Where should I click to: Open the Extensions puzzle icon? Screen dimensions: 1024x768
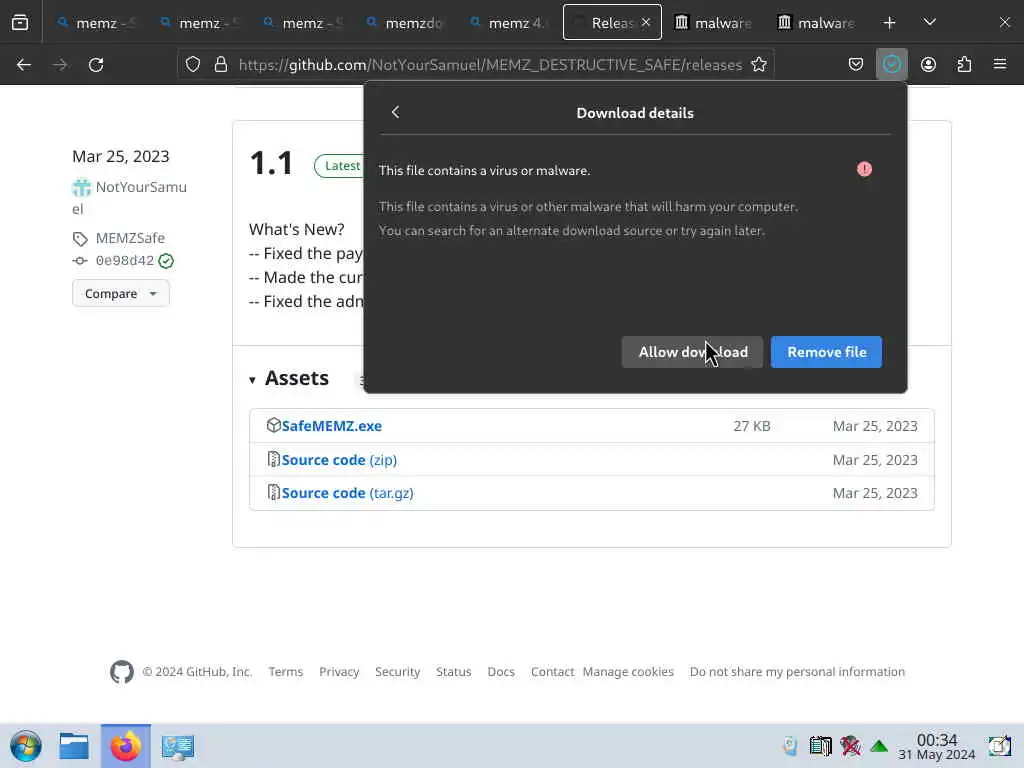pyautogui.click(x=964, y=65)
